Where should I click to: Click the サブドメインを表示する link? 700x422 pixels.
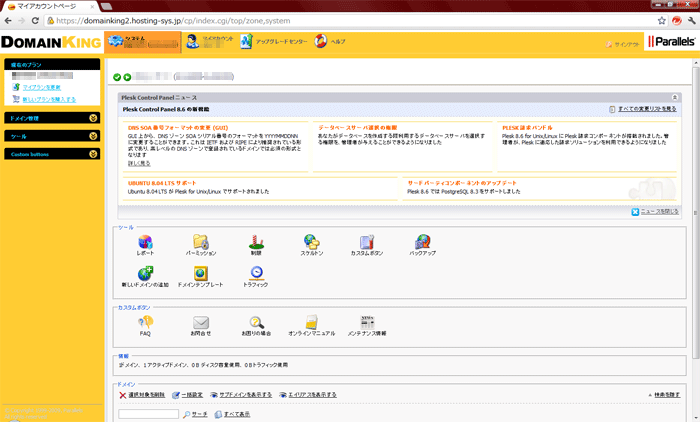pyautogui.click(x=246, y=395)
